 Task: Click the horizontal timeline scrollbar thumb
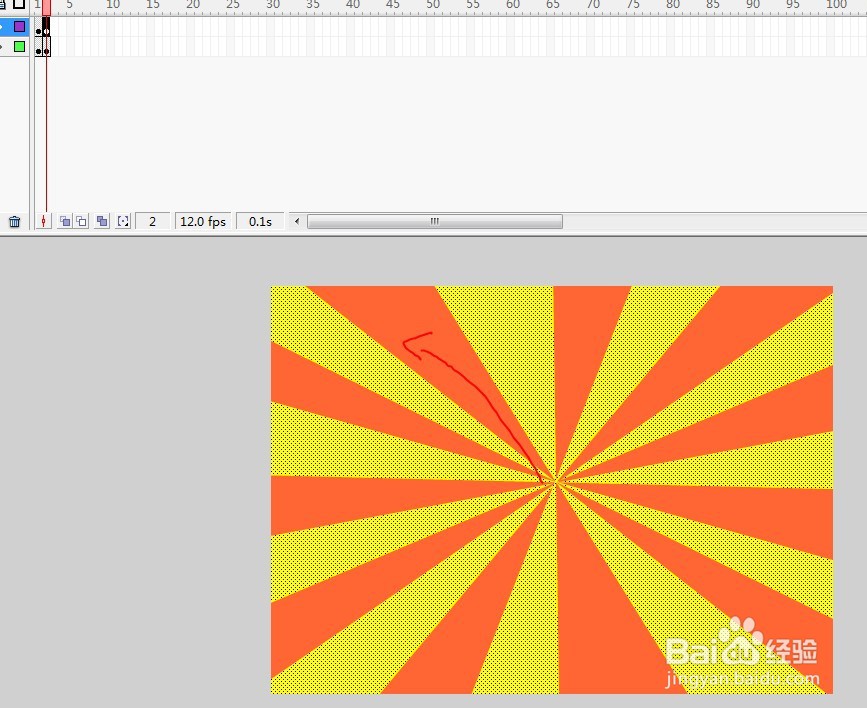[x=435, y=222]
